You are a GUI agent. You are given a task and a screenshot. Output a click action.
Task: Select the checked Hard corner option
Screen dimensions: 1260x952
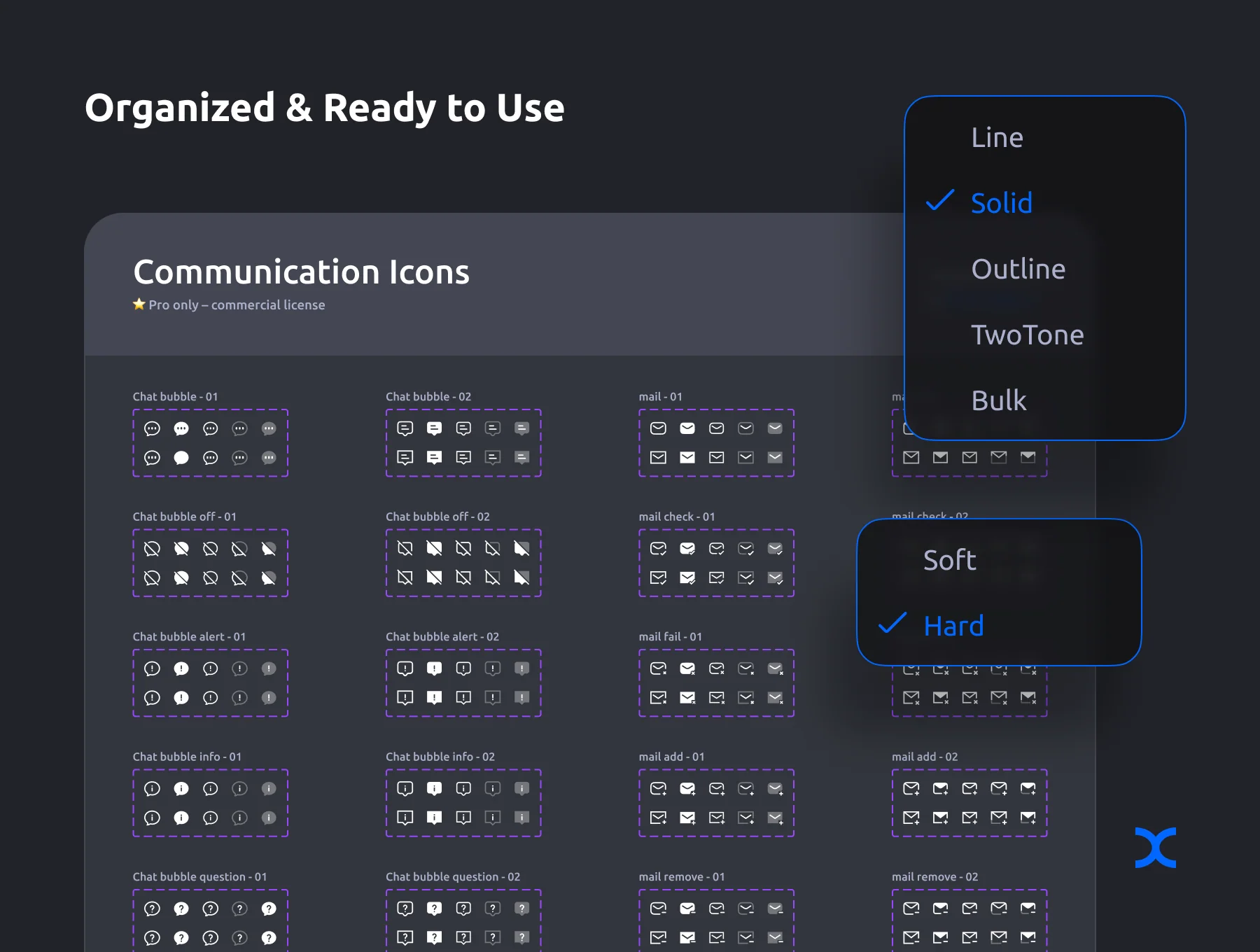click(953, 626)
